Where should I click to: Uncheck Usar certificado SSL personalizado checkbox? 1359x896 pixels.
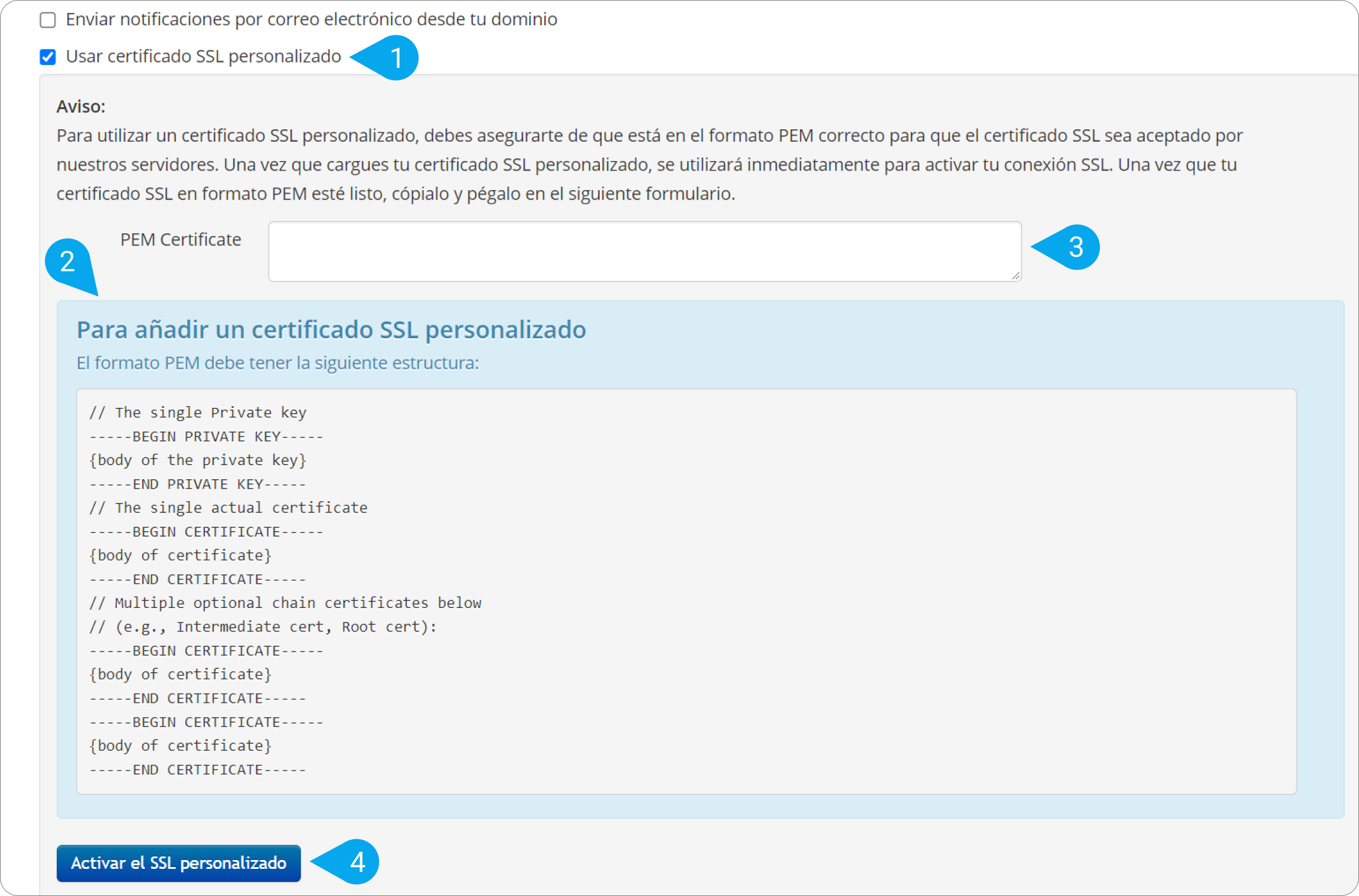[x=48, y=57]
